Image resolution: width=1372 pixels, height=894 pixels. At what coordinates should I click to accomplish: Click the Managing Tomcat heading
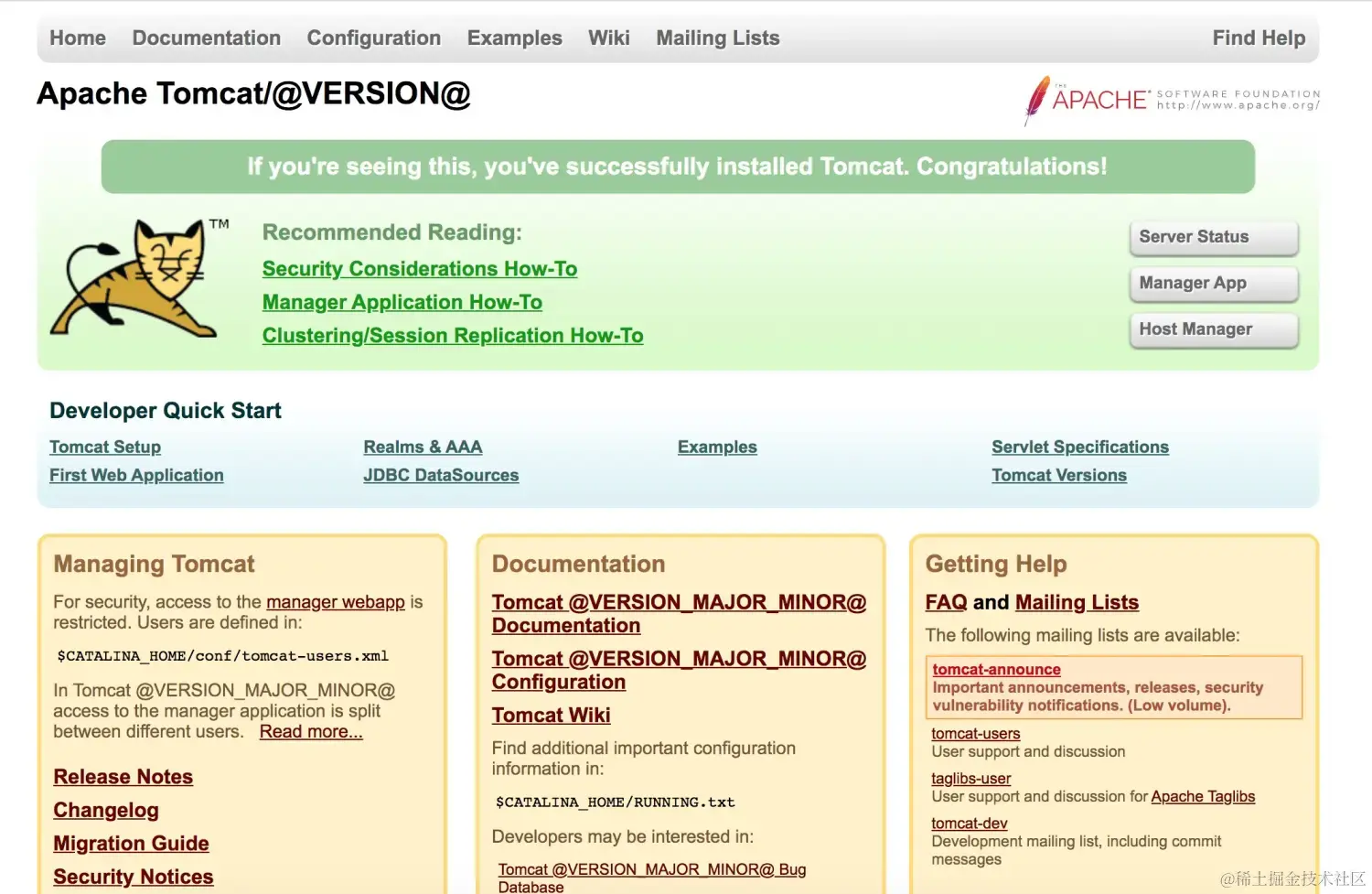(154, 565)
